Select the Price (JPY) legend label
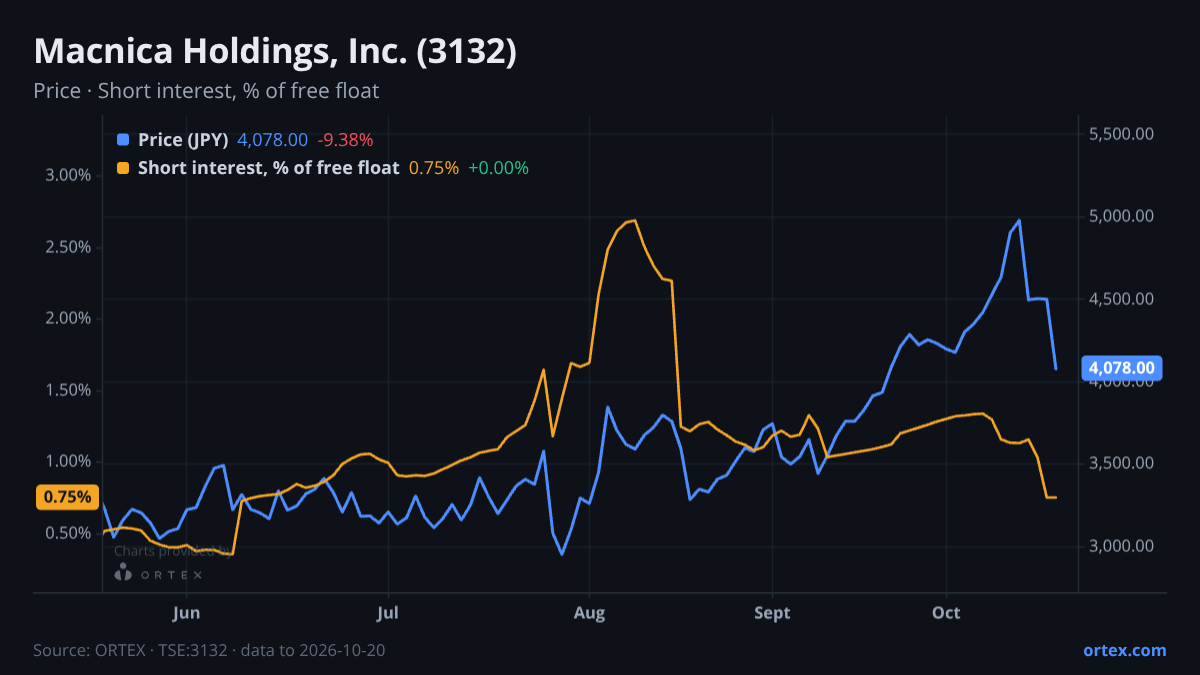Screen dimensions: 1200x675 pos(184,140)
